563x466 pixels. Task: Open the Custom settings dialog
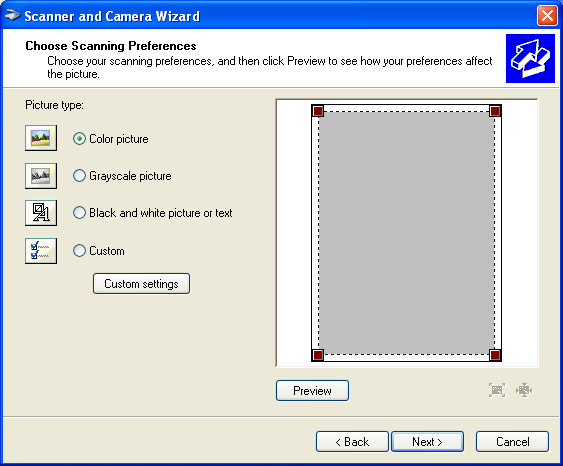[x=141, y=284]
